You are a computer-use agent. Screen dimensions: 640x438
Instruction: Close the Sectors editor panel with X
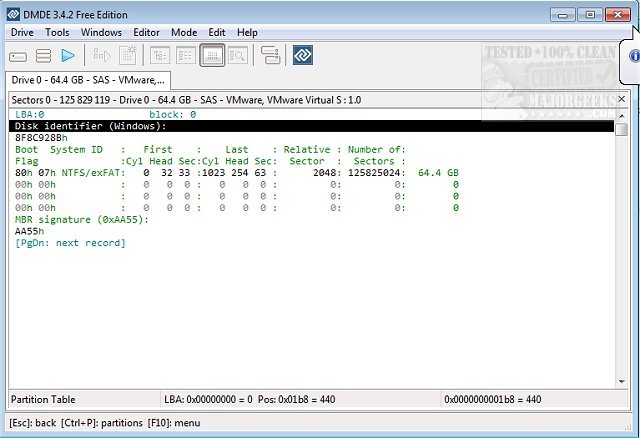pyautogui.click(x=622, y=99)
